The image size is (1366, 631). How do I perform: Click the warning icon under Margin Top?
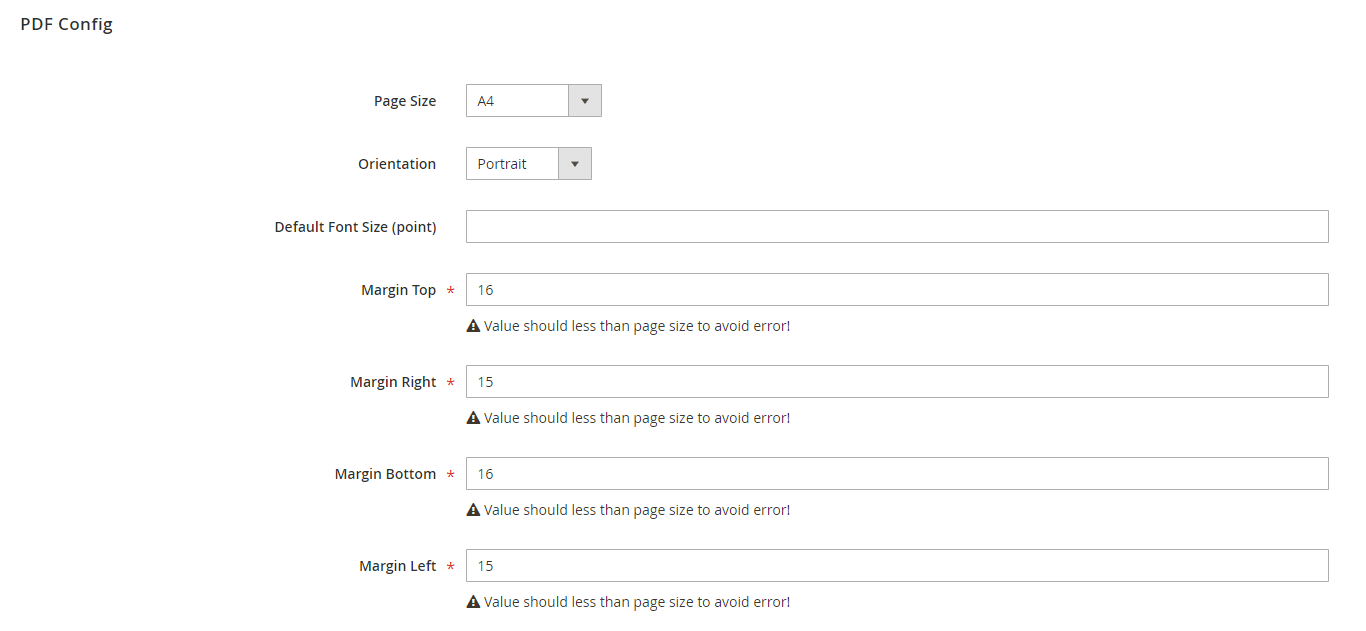[473, 326]
